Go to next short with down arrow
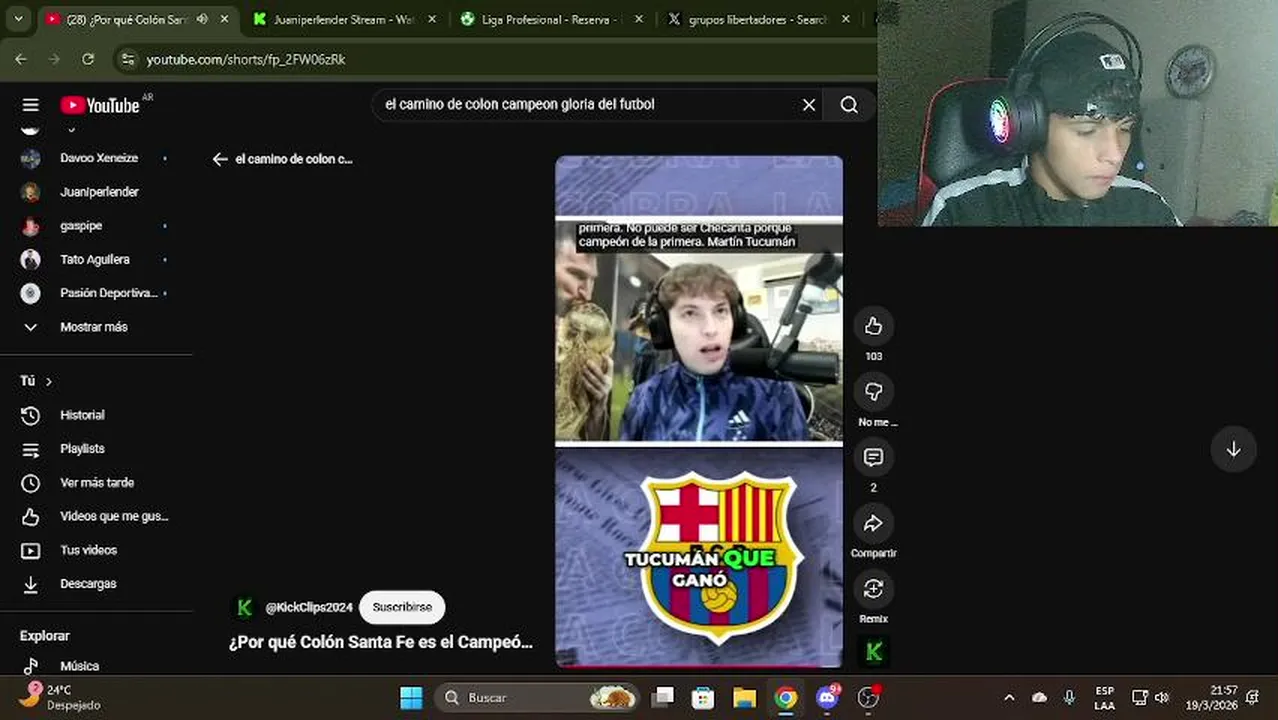 (1233, 449)
